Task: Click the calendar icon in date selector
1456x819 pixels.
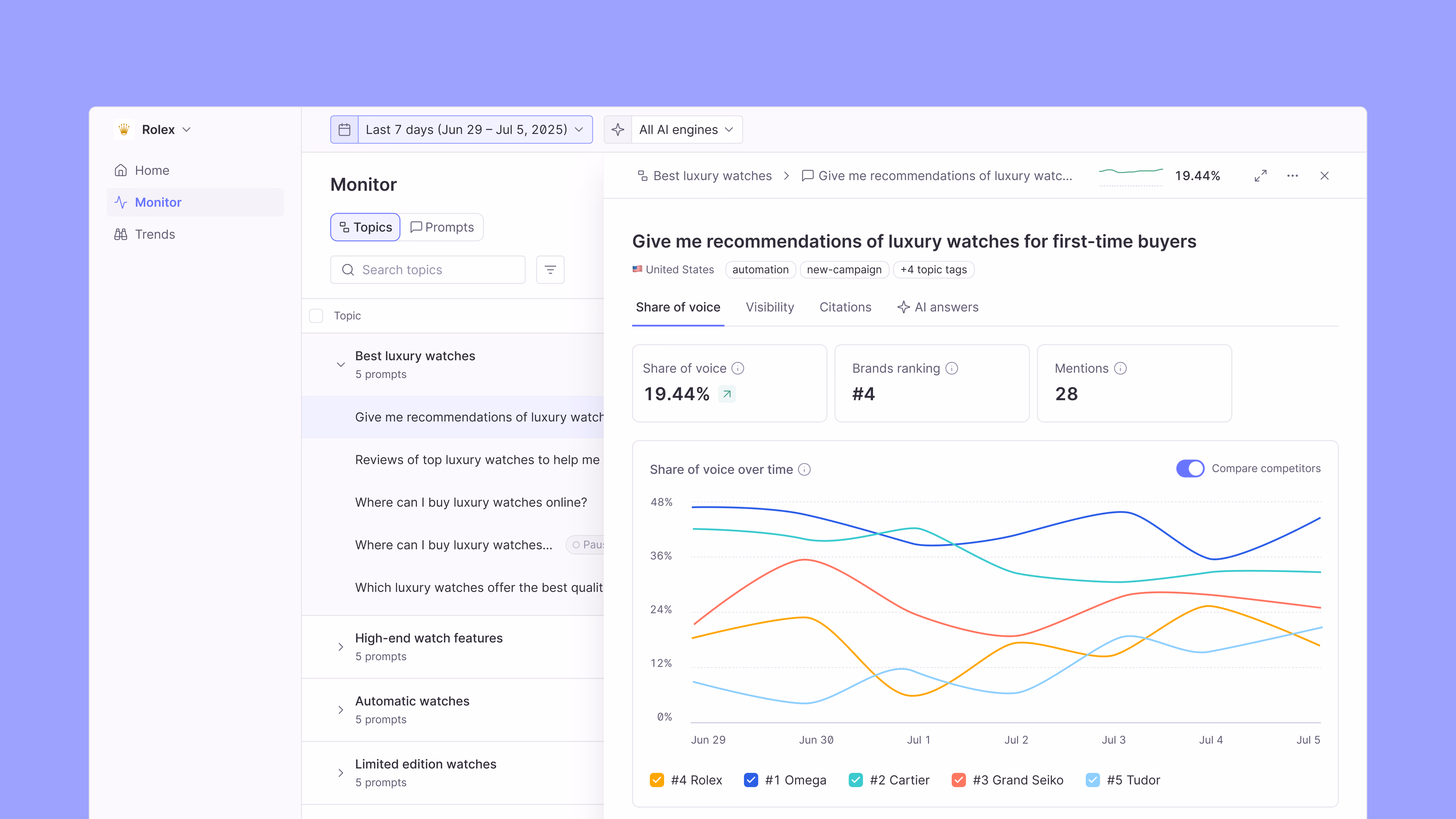Action: 344,129
